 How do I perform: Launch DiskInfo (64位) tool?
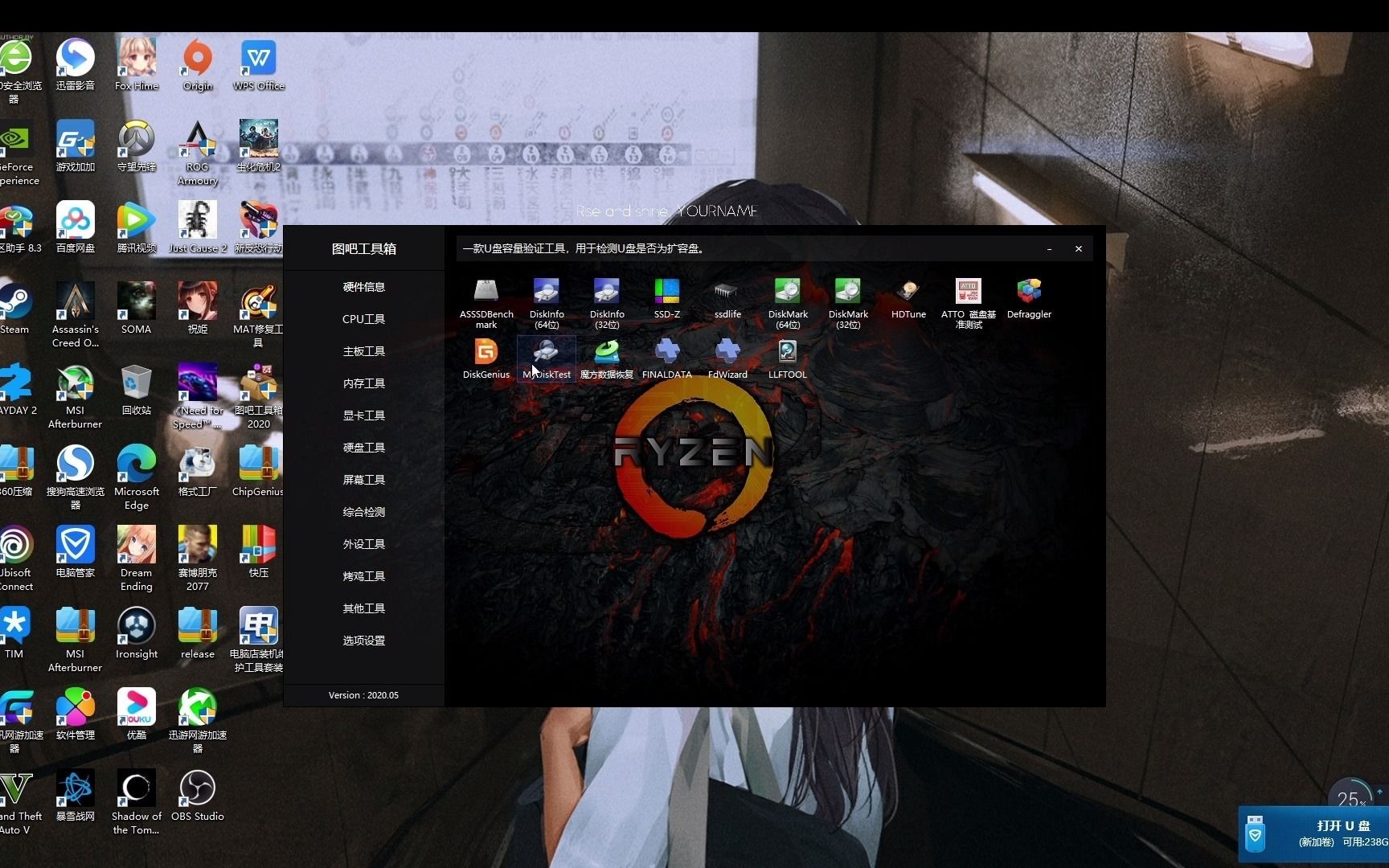[x=547, y=303]
